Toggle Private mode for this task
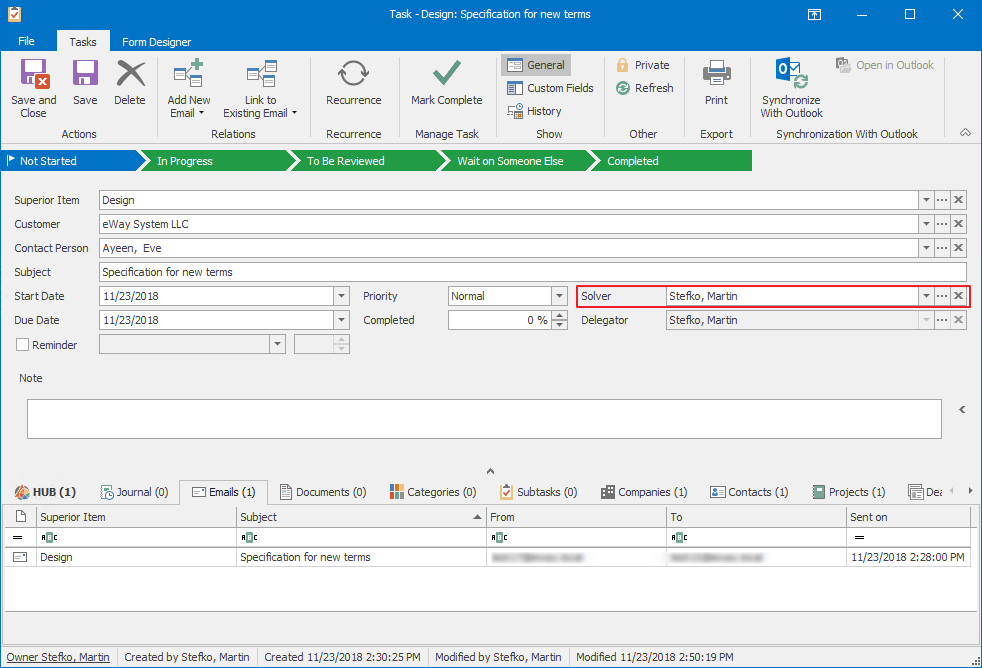 pyautogui.click(x=643, y=65)
